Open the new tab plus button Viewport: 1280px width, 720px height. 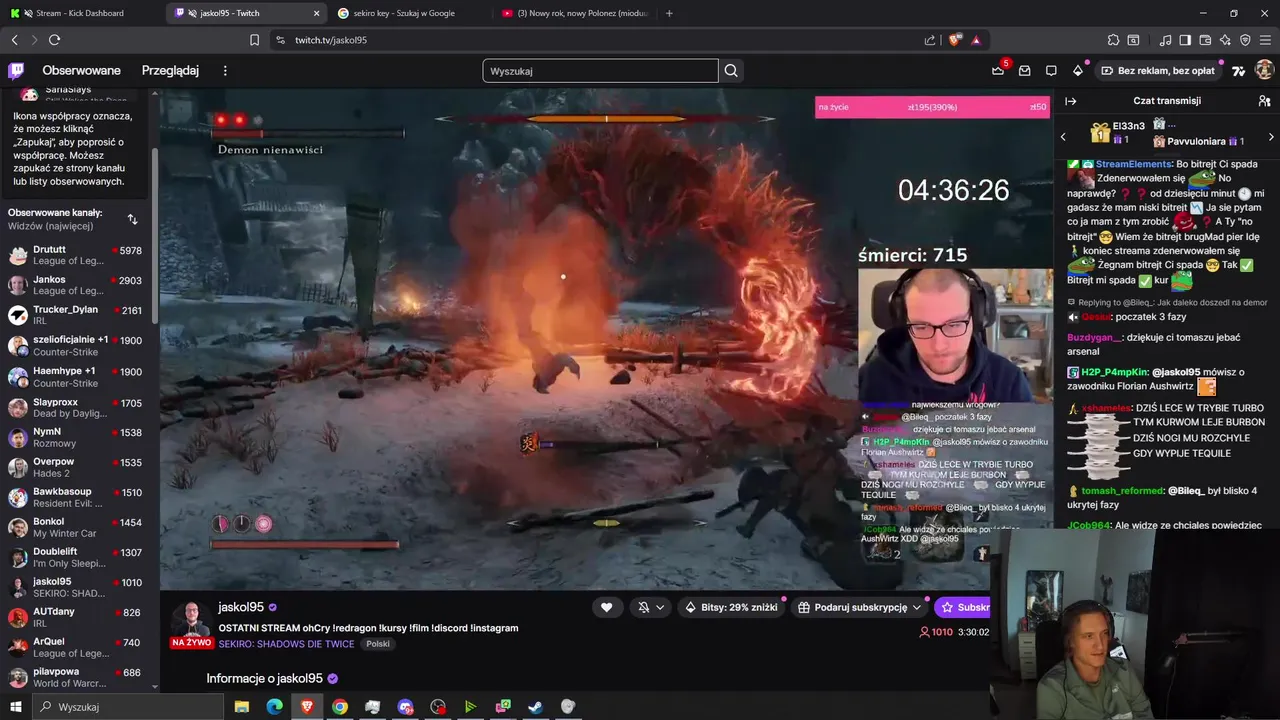[x=669, y=13]
